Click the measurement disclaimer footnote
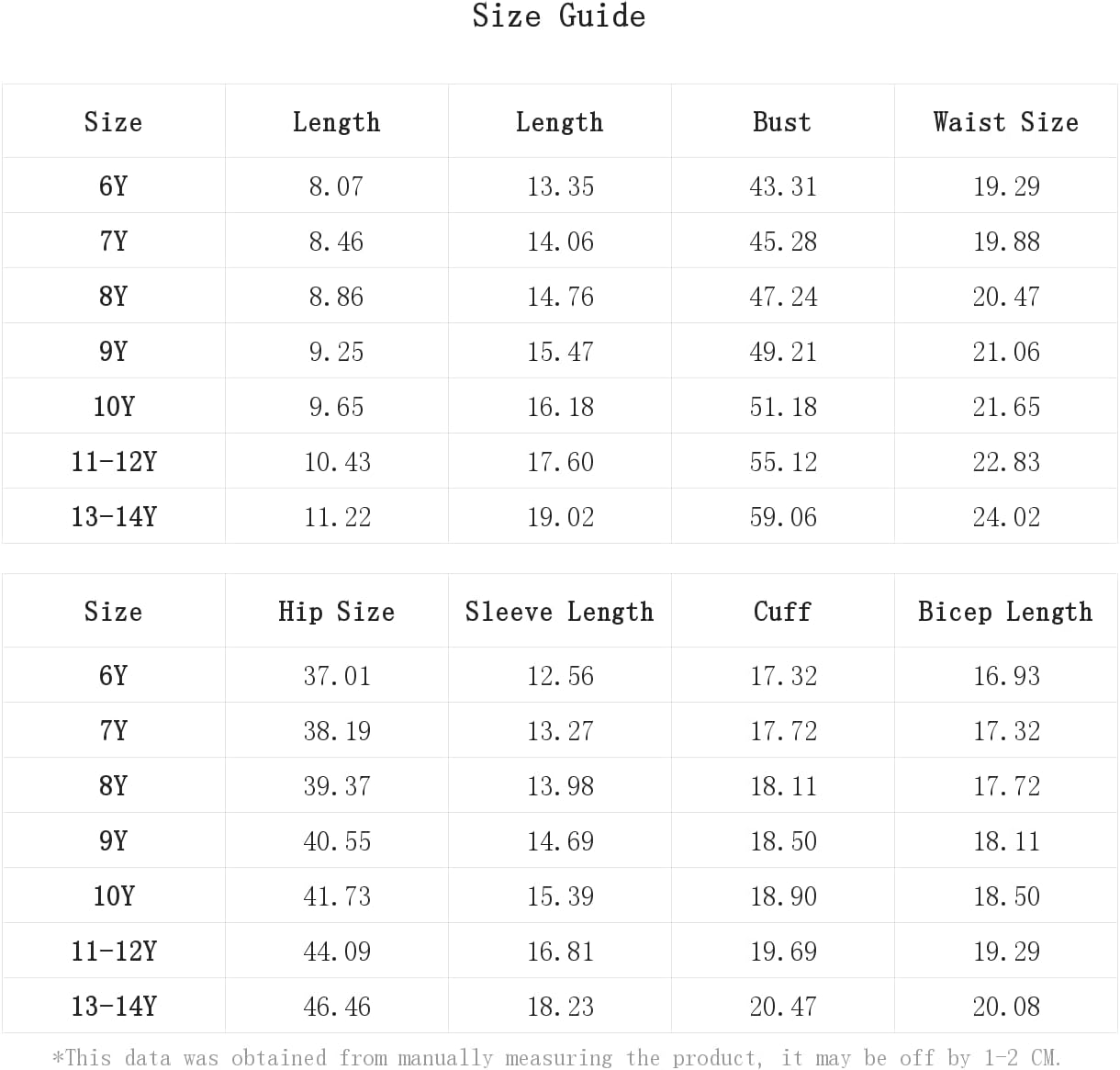 (x=557, y=1058)
